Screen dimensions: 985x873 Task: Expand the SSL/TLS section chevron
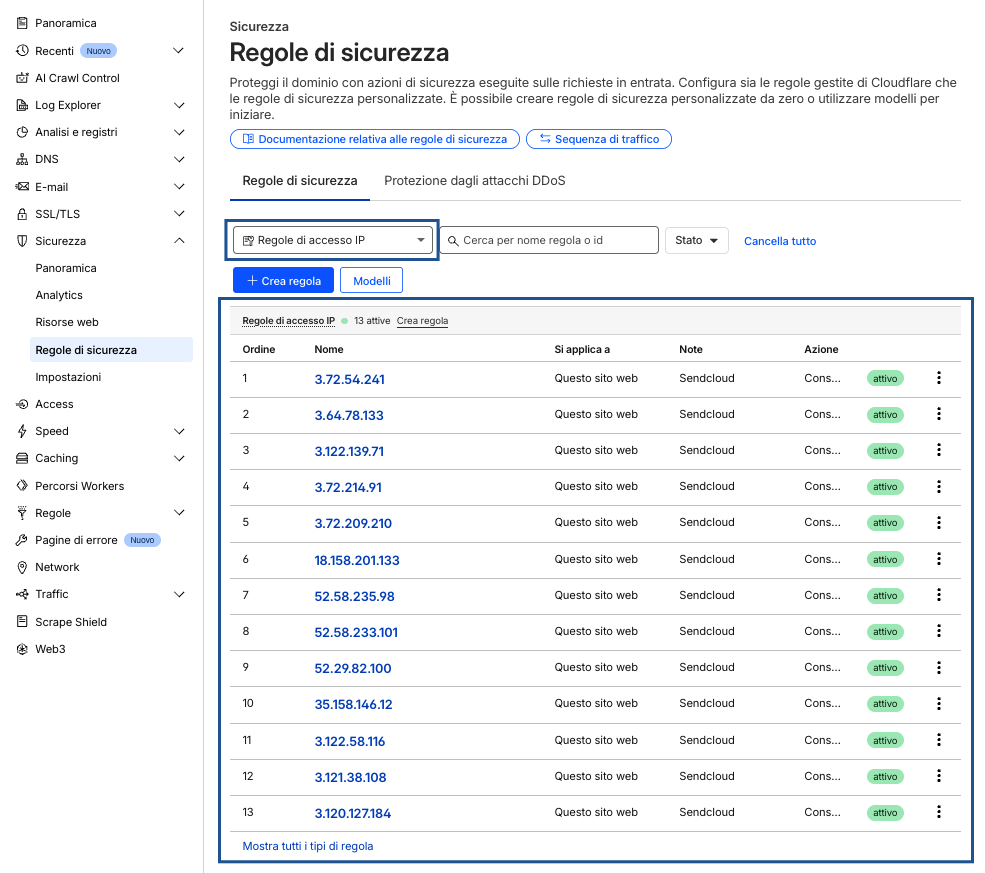(x=178, y=214)
